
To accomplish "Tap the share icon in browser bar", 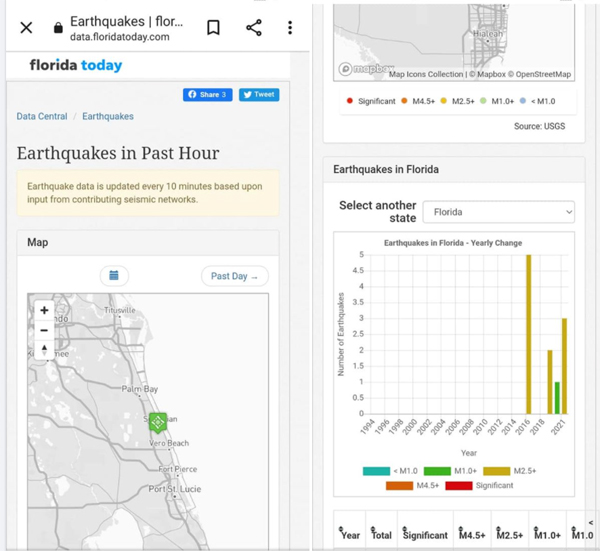I will click(x=253, y=28).
